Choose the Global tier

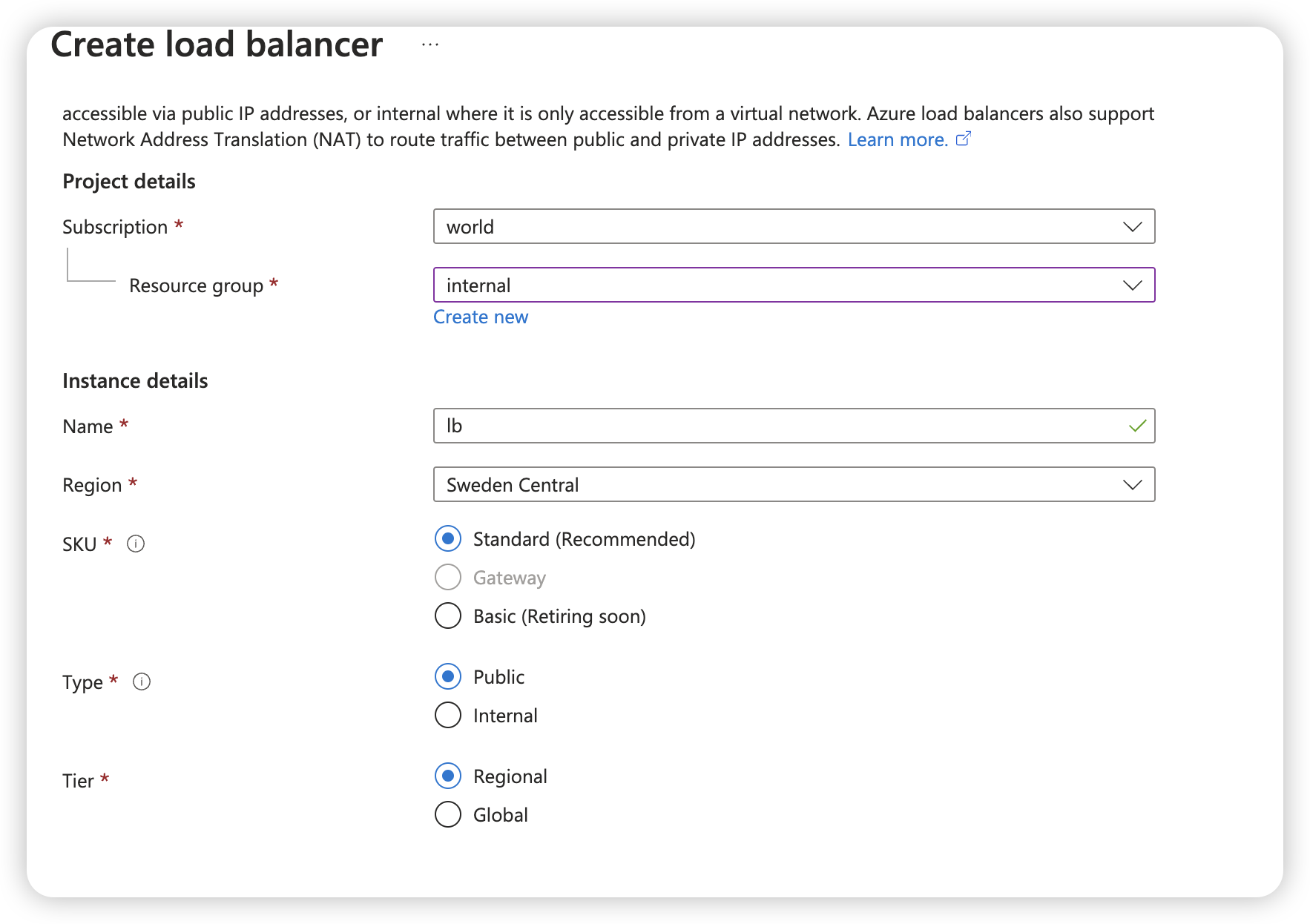pos(448,814)
